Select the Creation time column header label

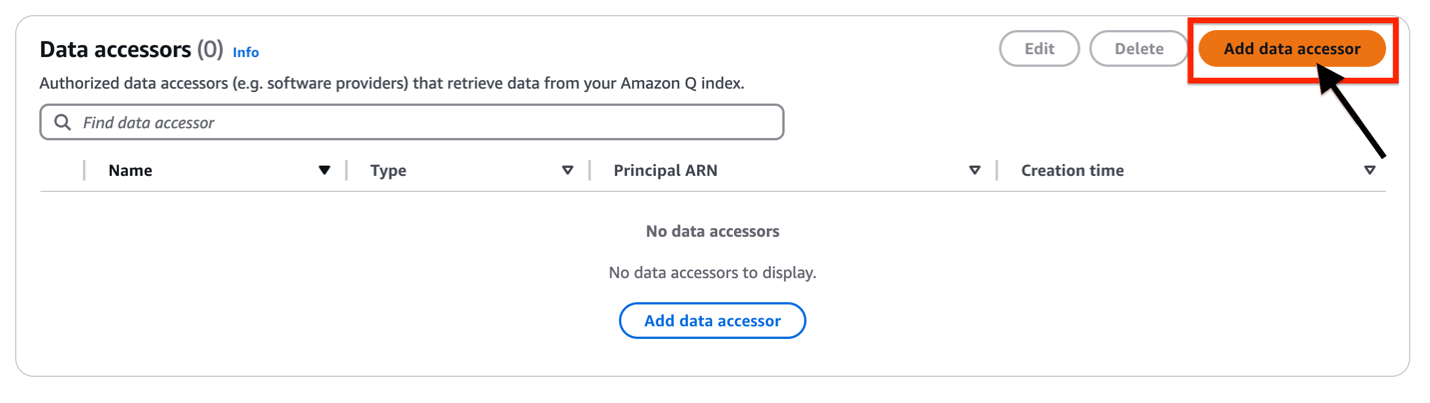click(x=1072, y=171)
